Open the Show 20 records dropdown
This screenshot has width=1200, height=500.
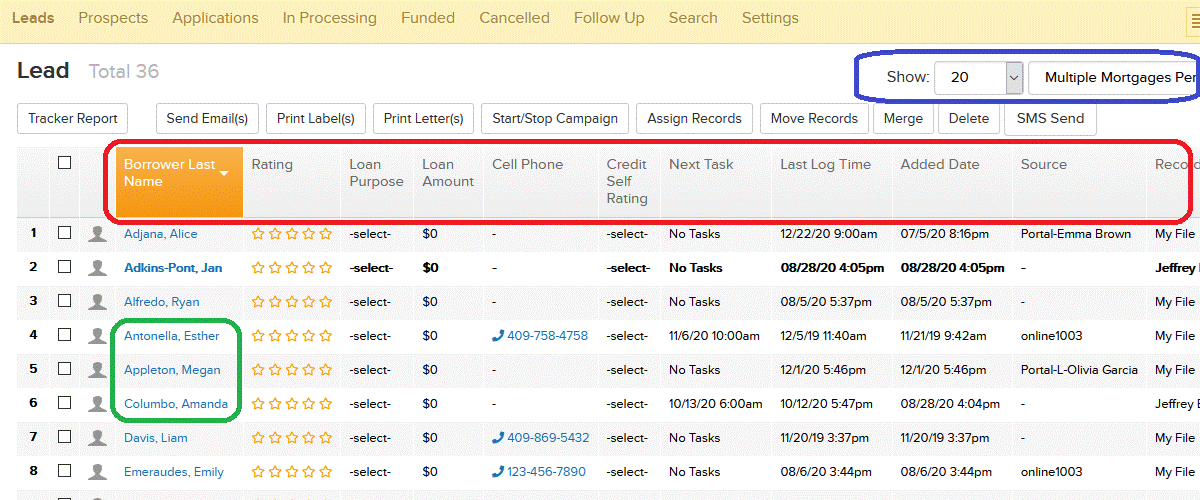979,77
